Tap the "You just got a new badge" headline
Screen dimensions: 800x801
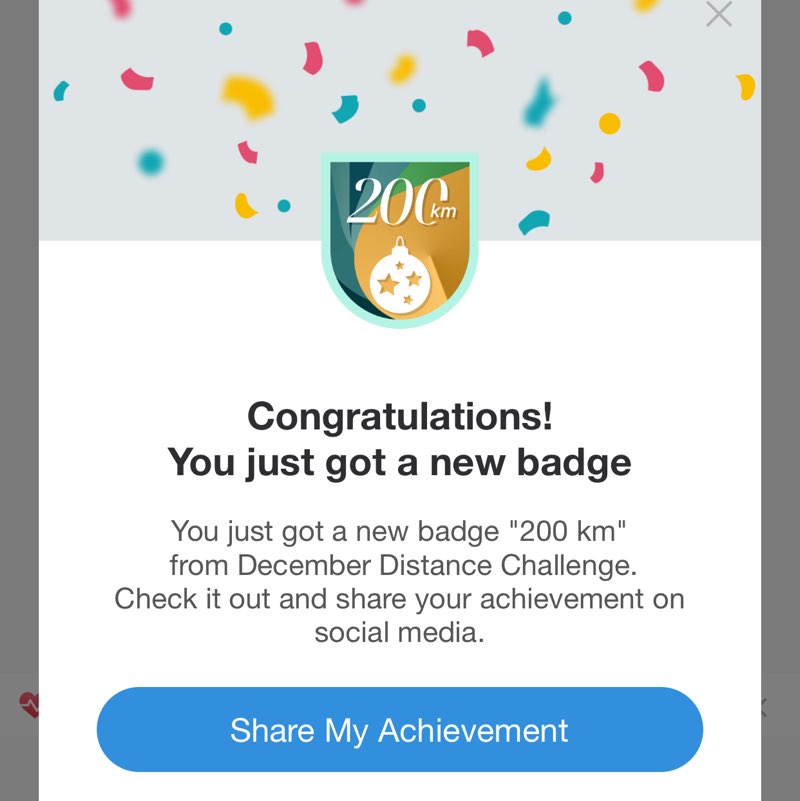click(x=399, y=463)
